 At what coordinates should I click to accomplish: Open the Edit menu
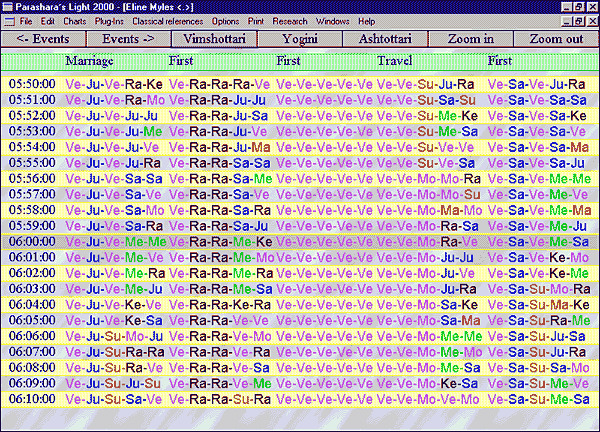(48, 21)
